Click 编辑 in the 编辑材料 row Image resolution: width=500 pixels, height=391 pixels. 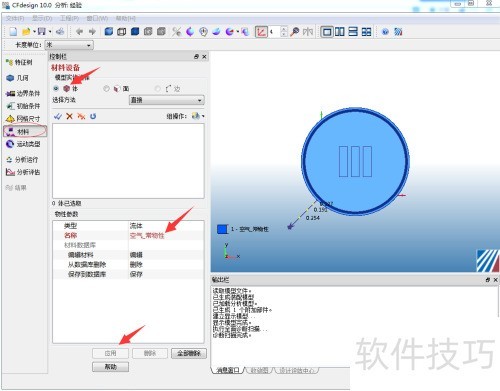point(136,255)
